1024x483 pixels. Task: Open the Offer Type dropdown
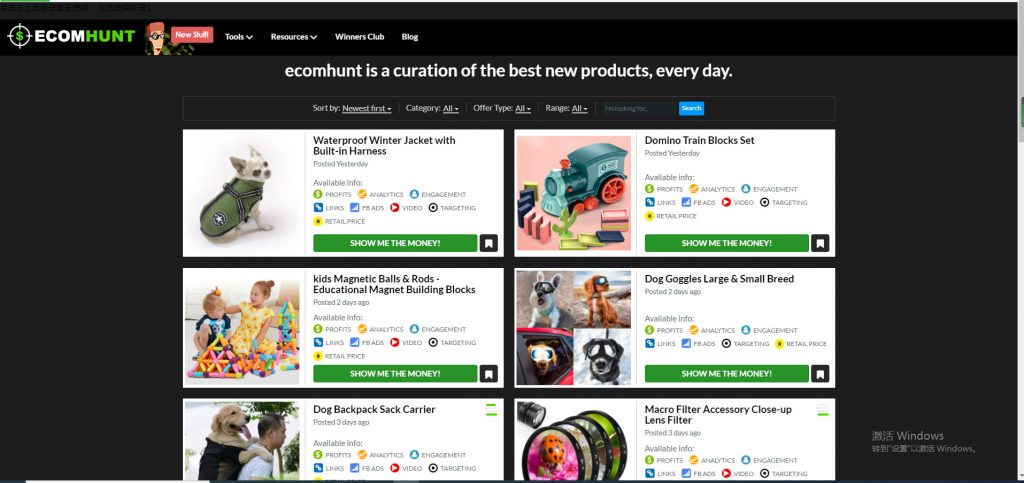pyautogui.click(x=522, y=108)
